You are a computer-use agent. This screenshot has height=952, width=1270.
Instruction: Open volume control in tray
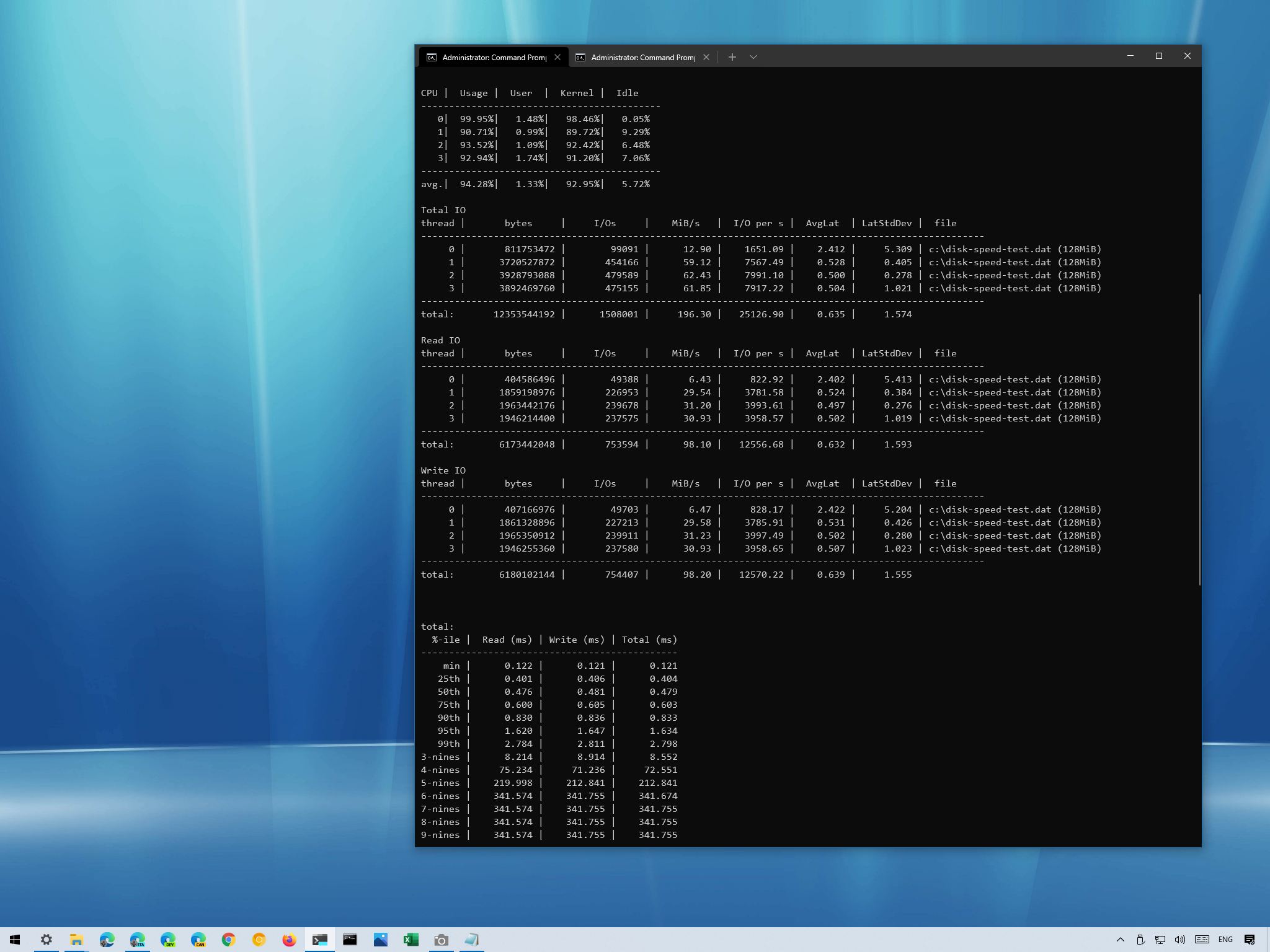[1179, 940]
